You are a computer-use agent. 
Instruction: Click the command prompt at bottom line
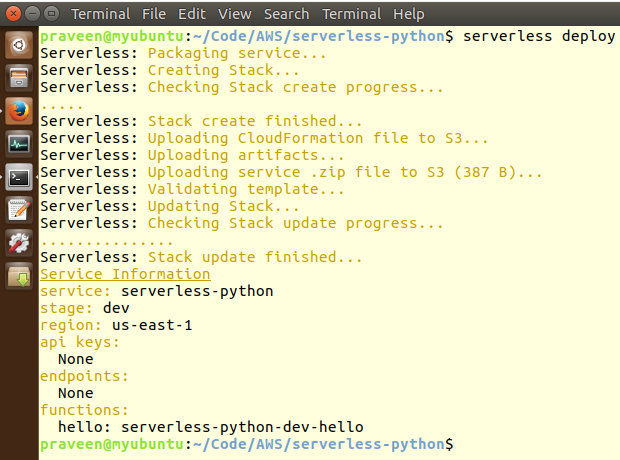[x=247, y=444]
